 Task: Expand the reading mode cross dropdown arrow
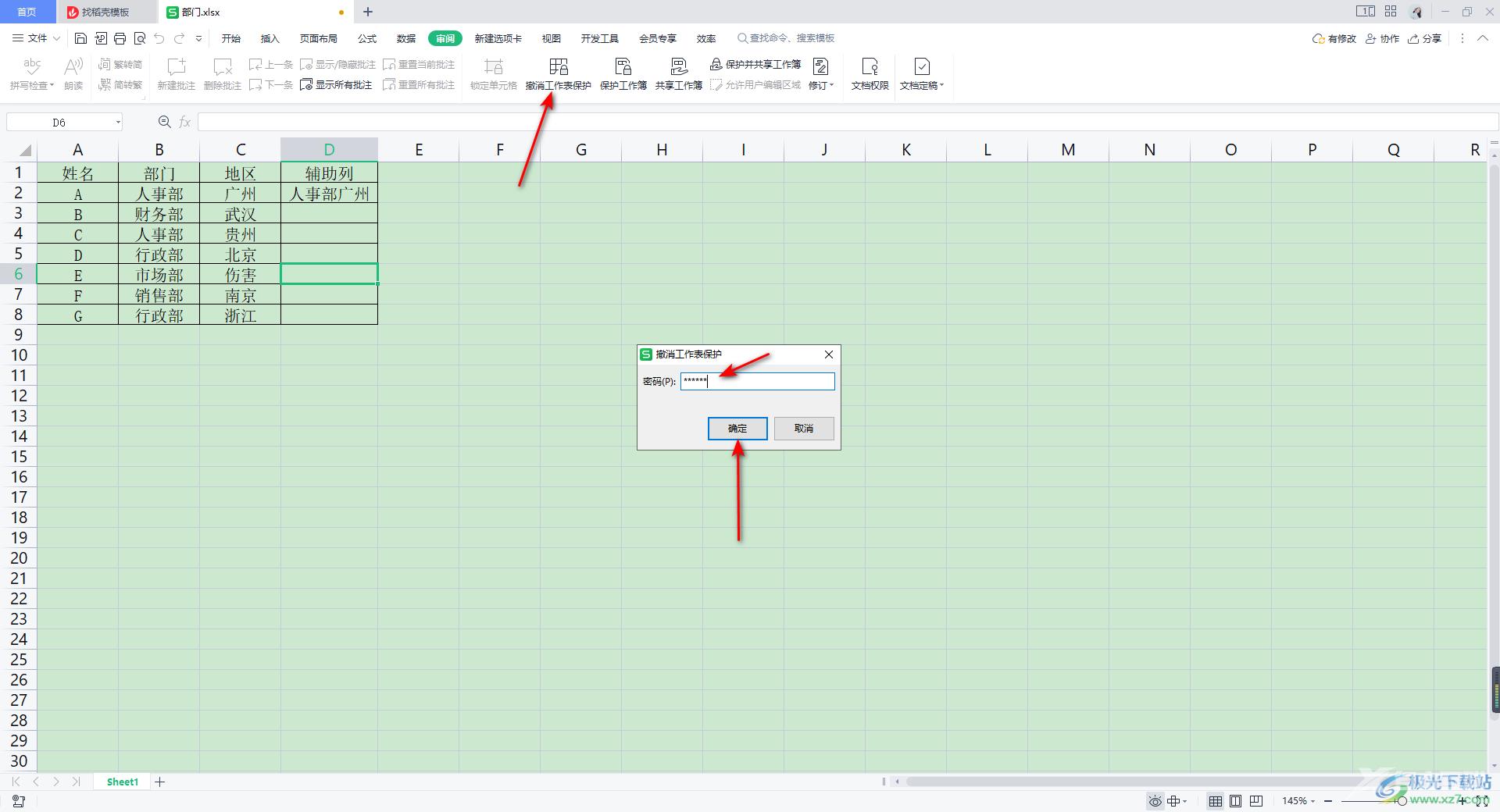(x=1185, y=801)
